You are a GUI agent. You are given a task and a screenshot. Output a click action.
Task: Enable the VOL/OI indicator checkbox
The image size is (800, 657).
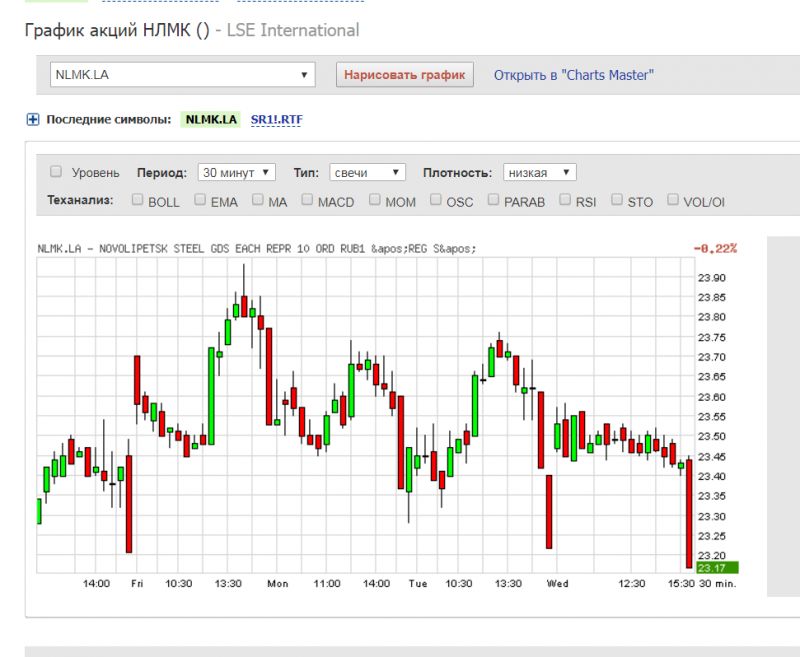[x=673, y=200]
